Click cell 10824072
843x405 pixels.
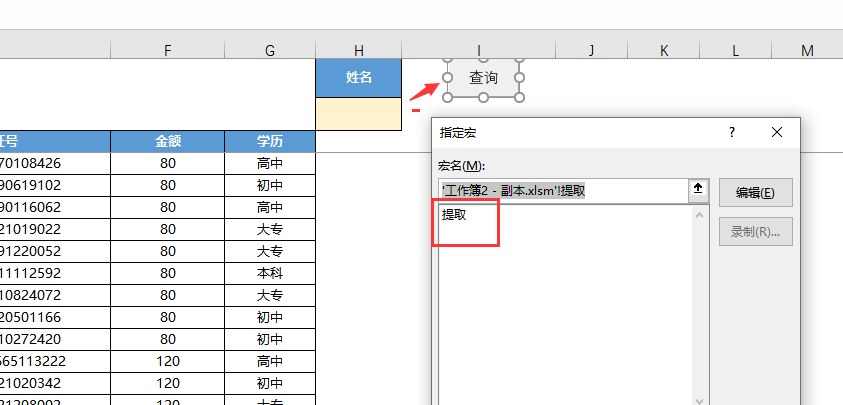pyautogui.click(x=55, y=295)
